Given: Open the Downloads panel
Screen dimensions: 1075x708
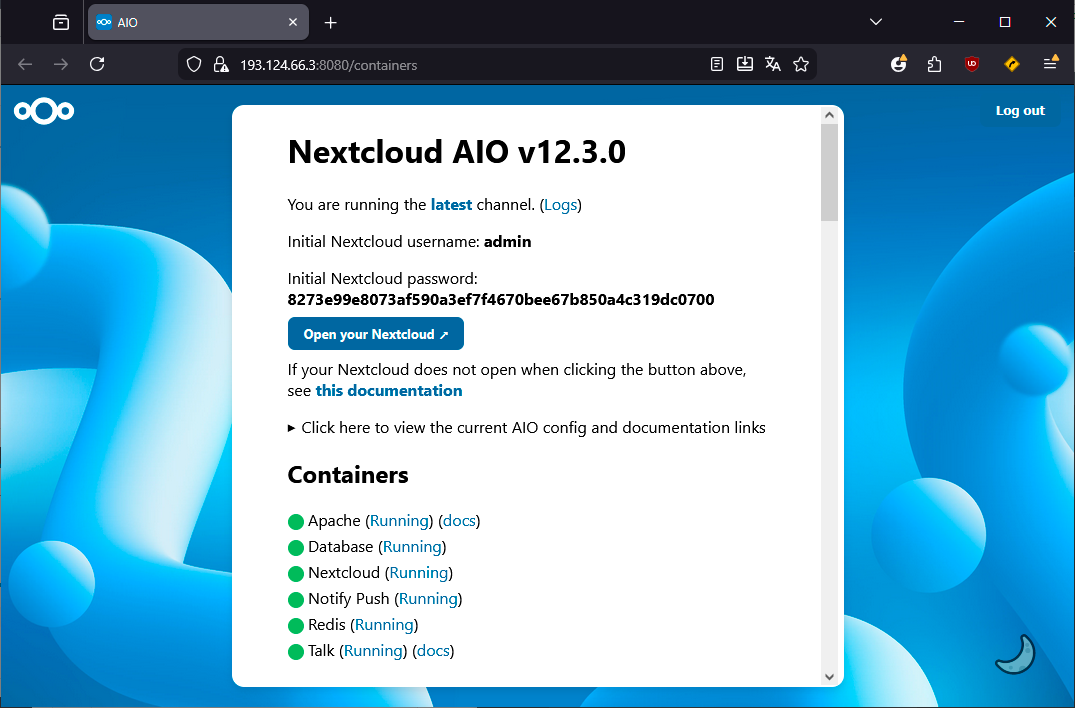Looking at the screenshot, I should [744, 63].
